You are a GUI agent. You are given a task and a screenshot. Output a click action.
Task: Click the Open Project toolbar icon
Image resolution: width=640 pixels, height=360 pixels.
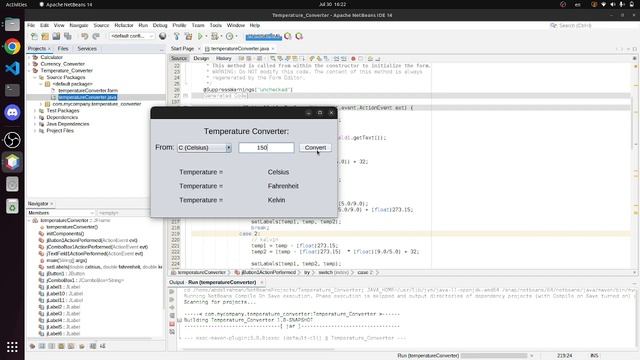point(56,36)
